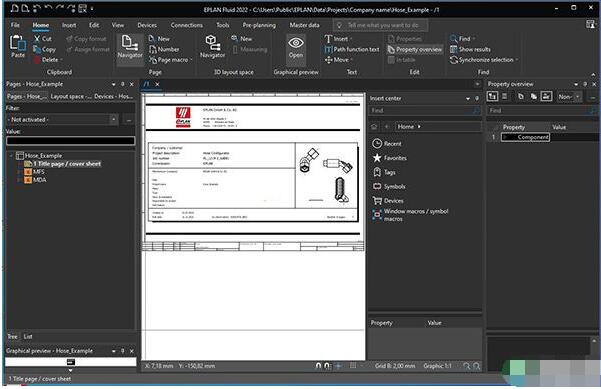601x389 pixels.
Task: Click the Property overview ribbon icon
Action: [x=391, y=49]
